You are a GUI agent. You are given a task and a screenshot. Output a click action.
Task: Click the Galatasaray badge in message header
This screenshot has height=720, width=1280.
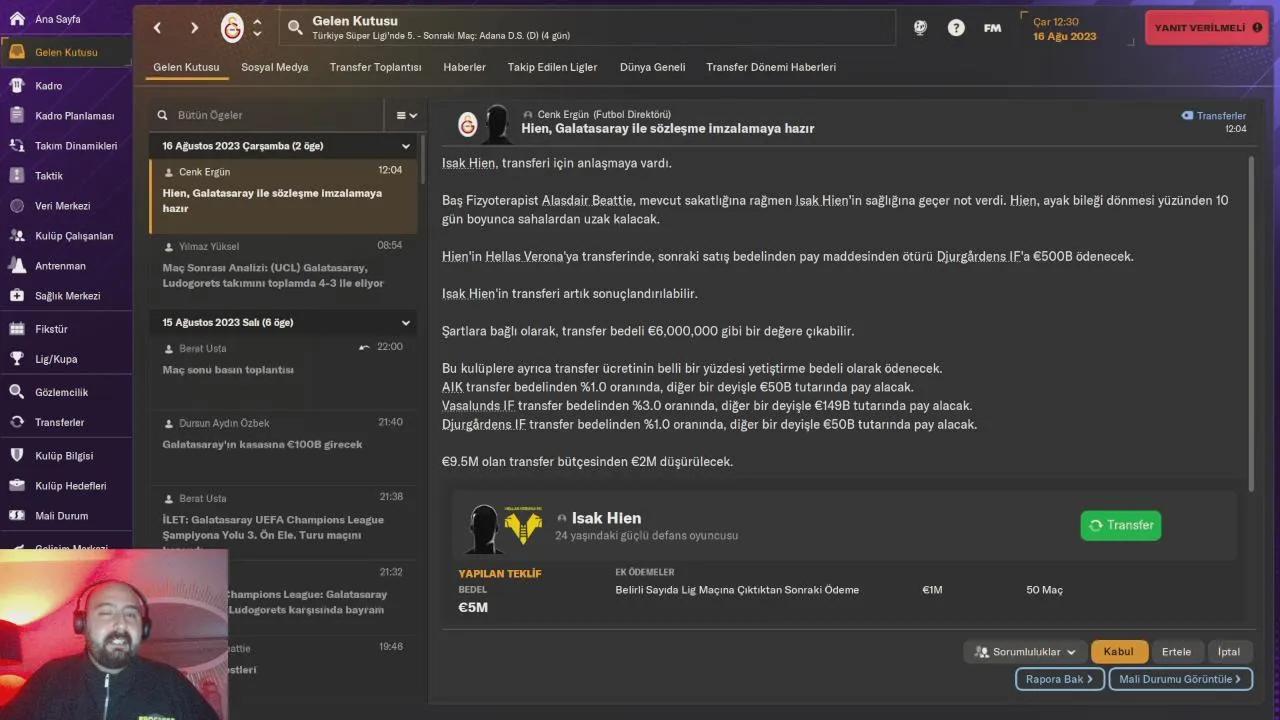[x=468, y=124]
